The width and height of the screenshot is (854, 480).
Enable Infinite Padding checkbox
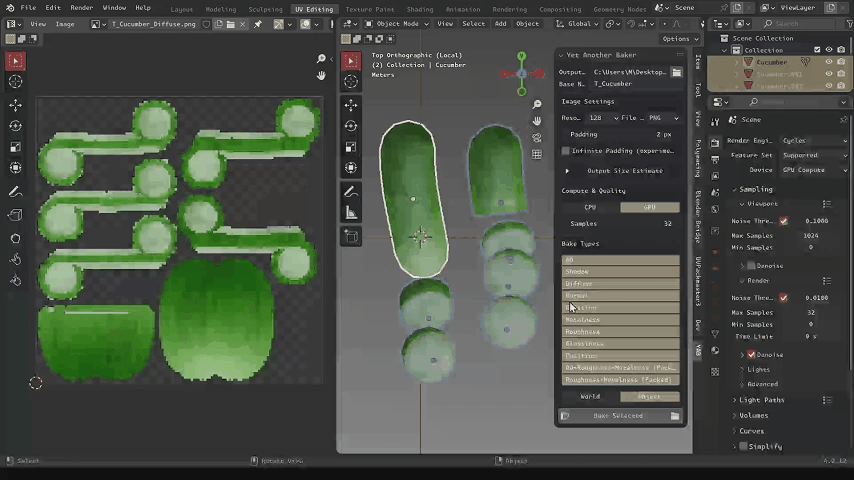point(565,151)
